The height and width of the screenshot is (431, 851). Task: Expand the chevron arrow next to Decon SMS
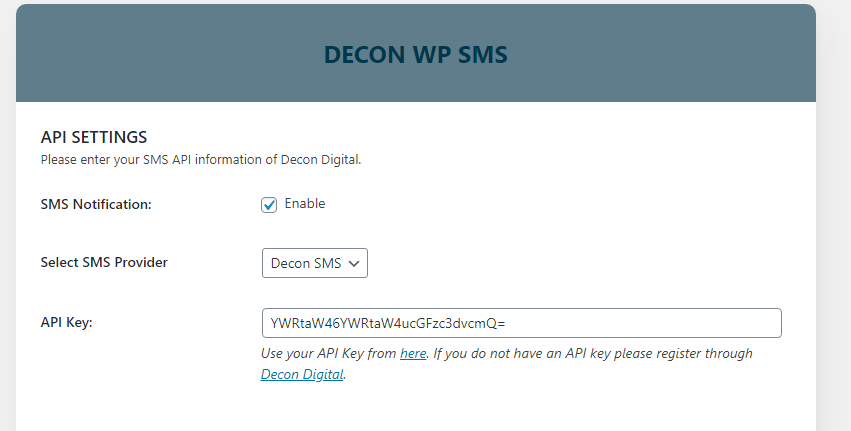354,264
